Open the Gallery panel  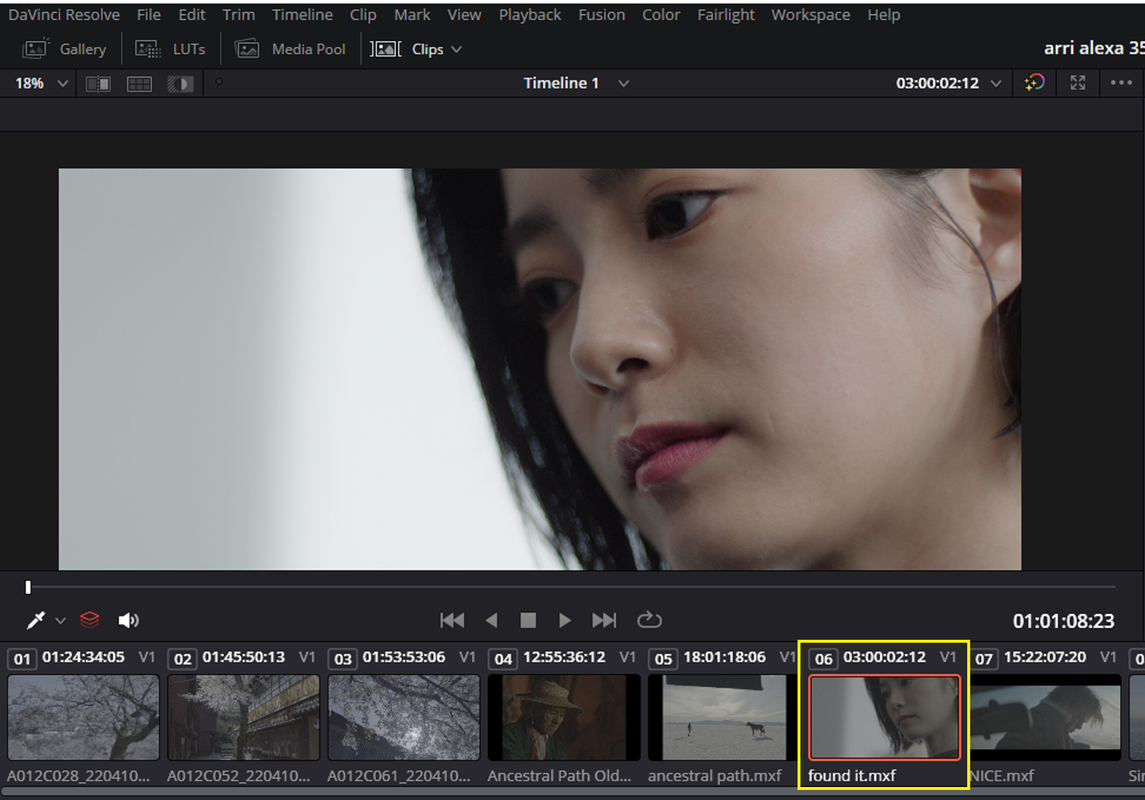pos(64,49)
